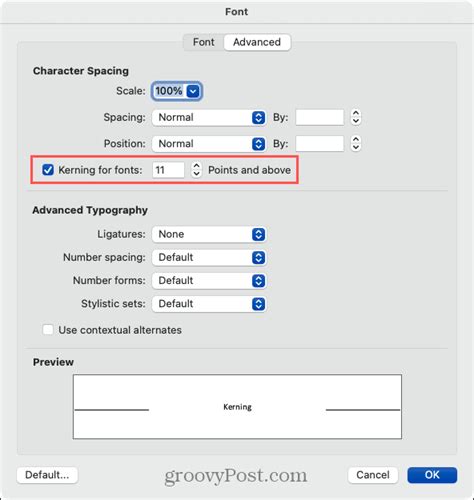Enable Use contextual alternates checkbox
The width and height of the screenshot is (474, 500).
coord(48,330)
